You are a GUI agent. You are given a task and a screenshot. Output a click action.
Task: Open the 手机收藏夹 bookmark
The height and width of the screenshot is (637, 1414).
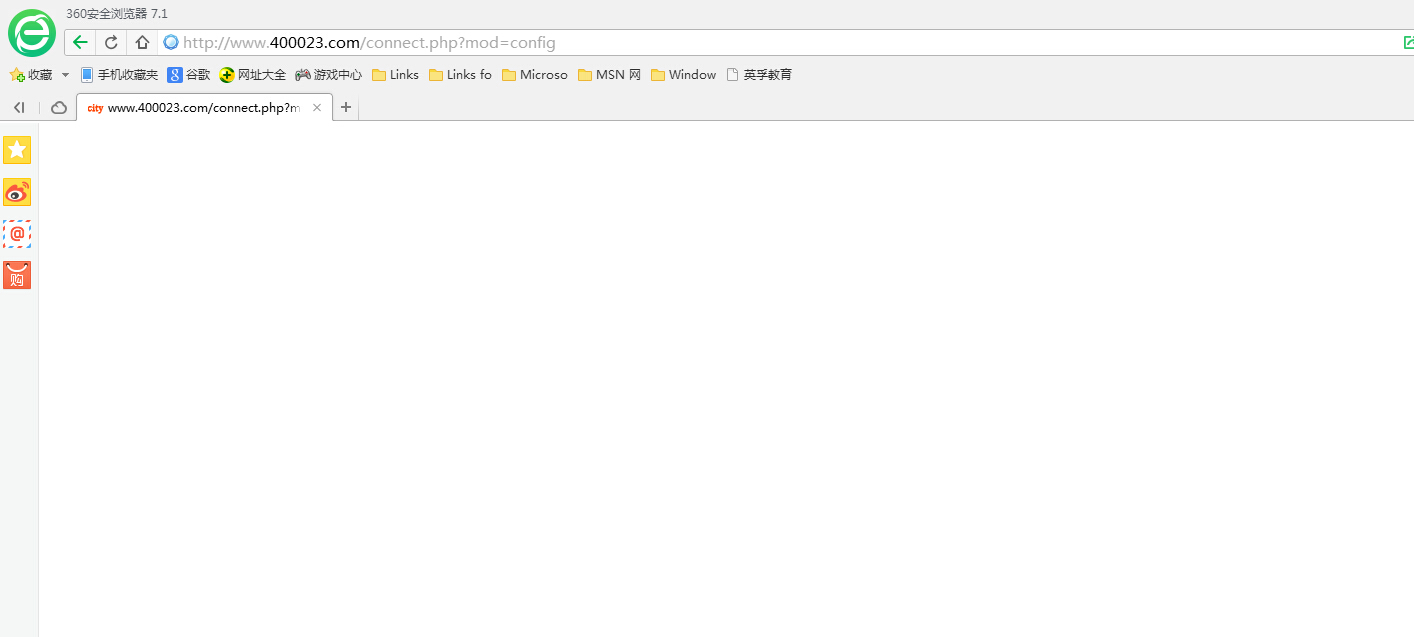tap(119, 75)
